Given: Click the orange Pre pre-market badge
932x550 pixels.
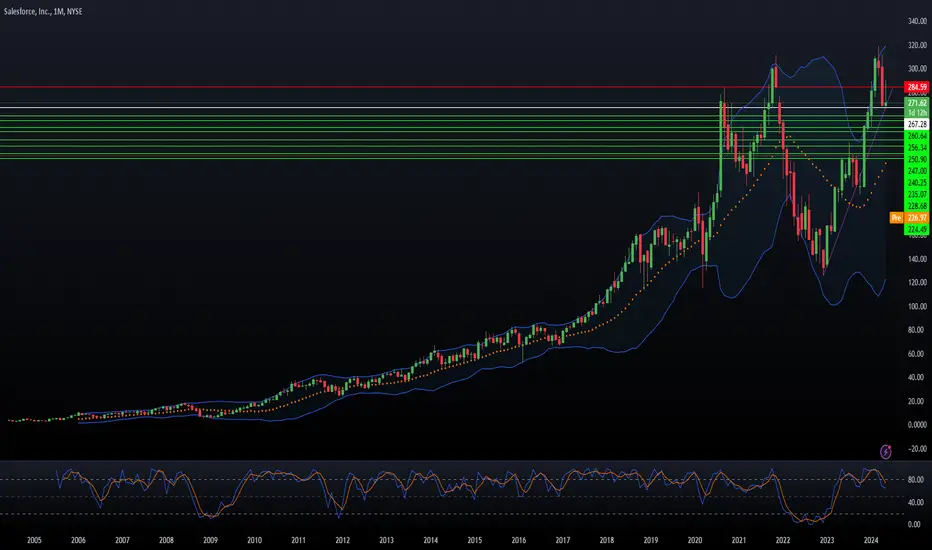Looking at the screenshot, I should coord(896,218).
